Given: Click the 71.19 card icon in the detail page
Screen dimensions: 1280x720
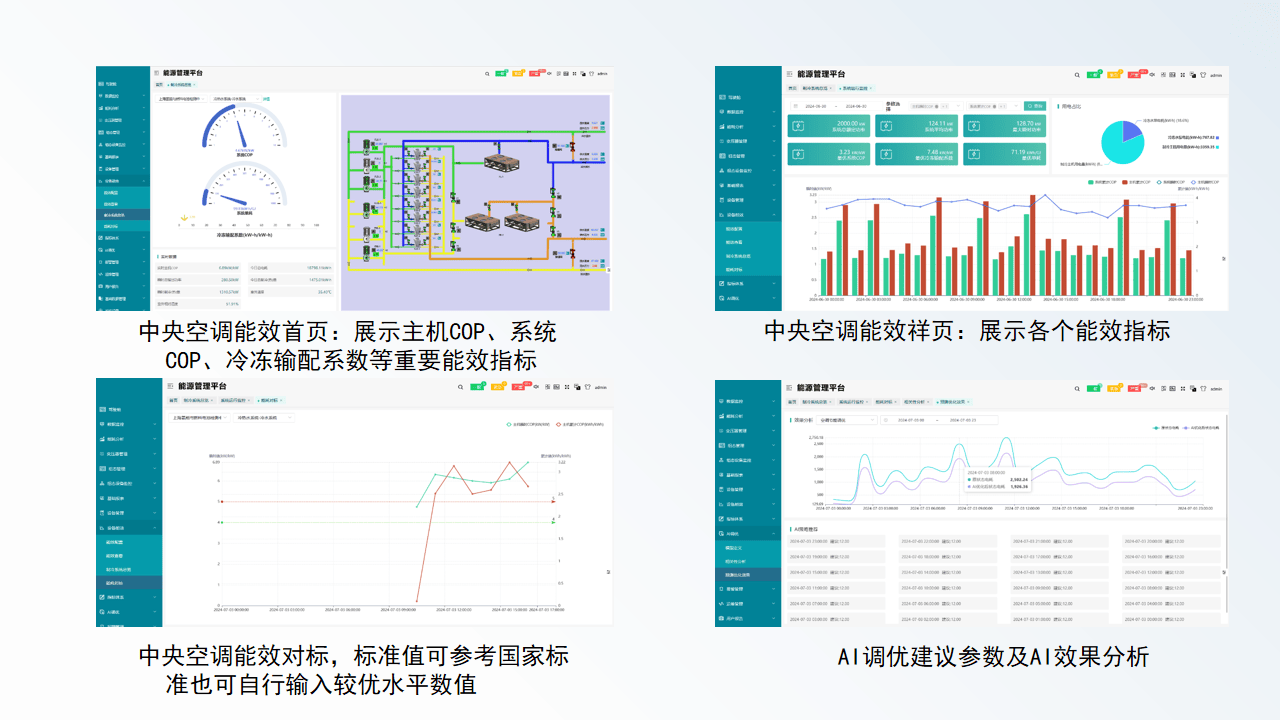Looking at the screenshot, I should click(974, 154).
